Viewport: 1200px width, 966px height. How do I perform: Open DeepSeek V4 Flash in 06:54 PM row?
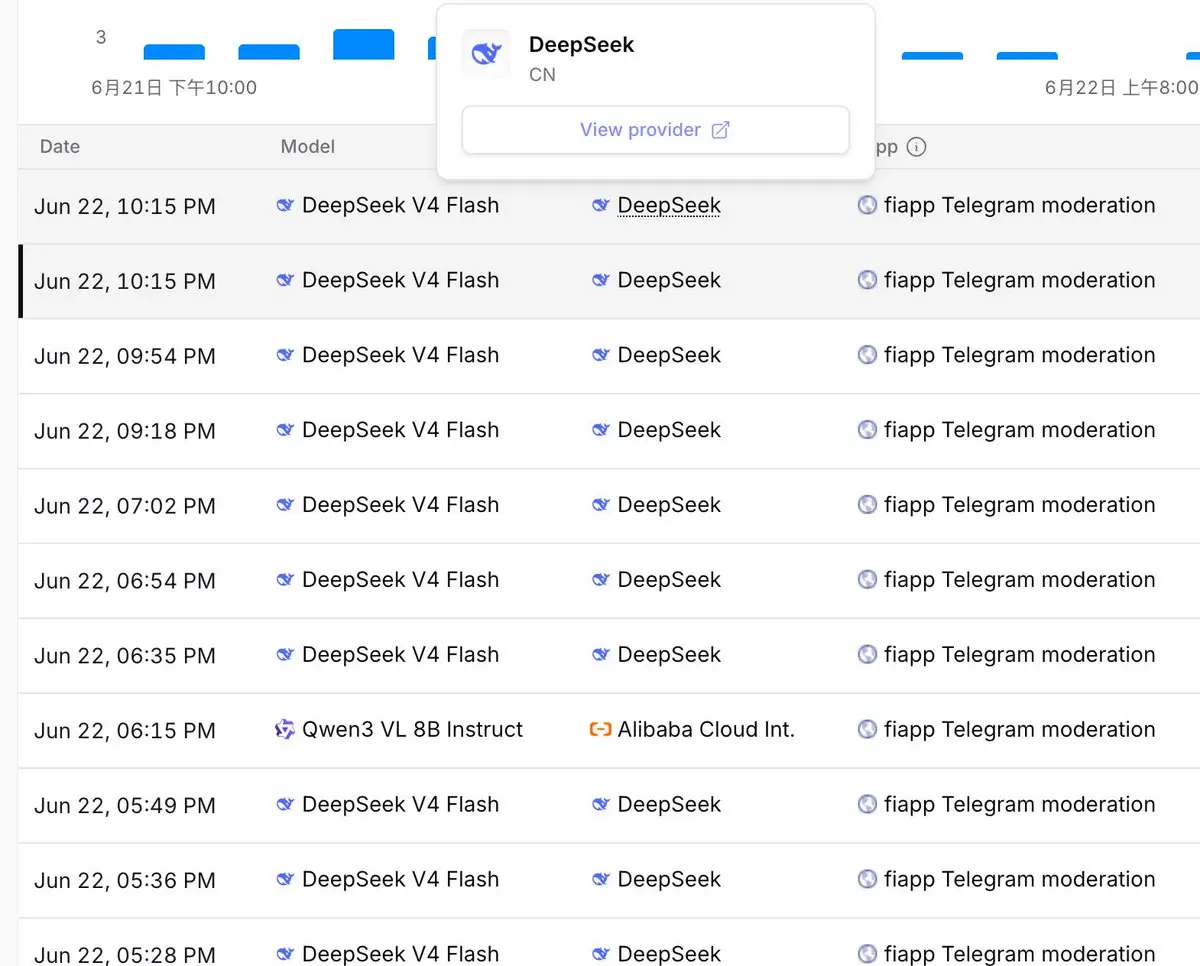[400, 580]
